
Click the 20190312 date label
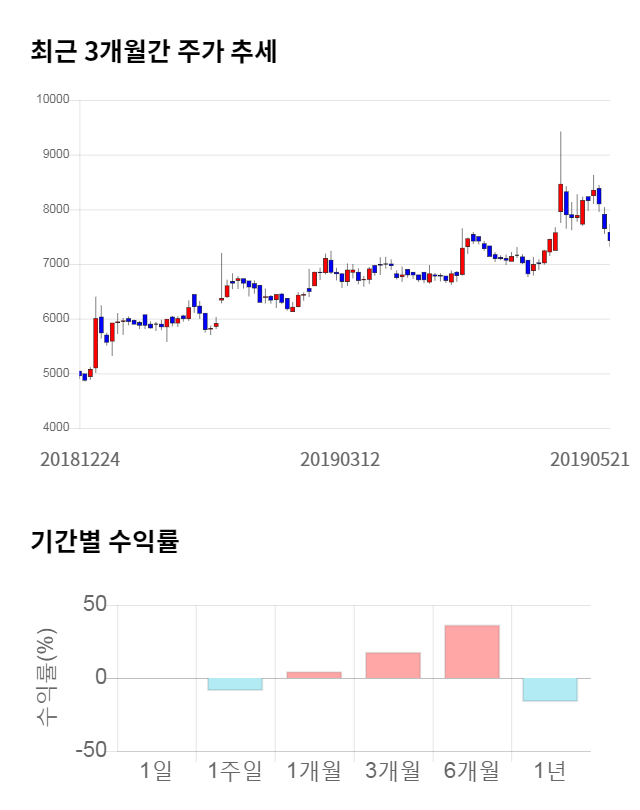(340, 459)
